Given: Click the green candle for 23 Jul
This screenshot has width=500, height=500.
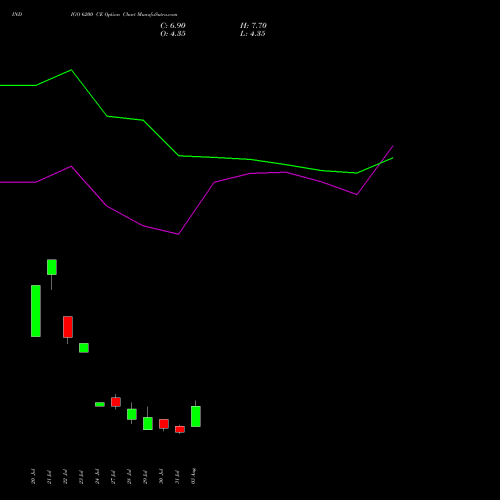Looking at the screenshot, I should coord(84,348).
